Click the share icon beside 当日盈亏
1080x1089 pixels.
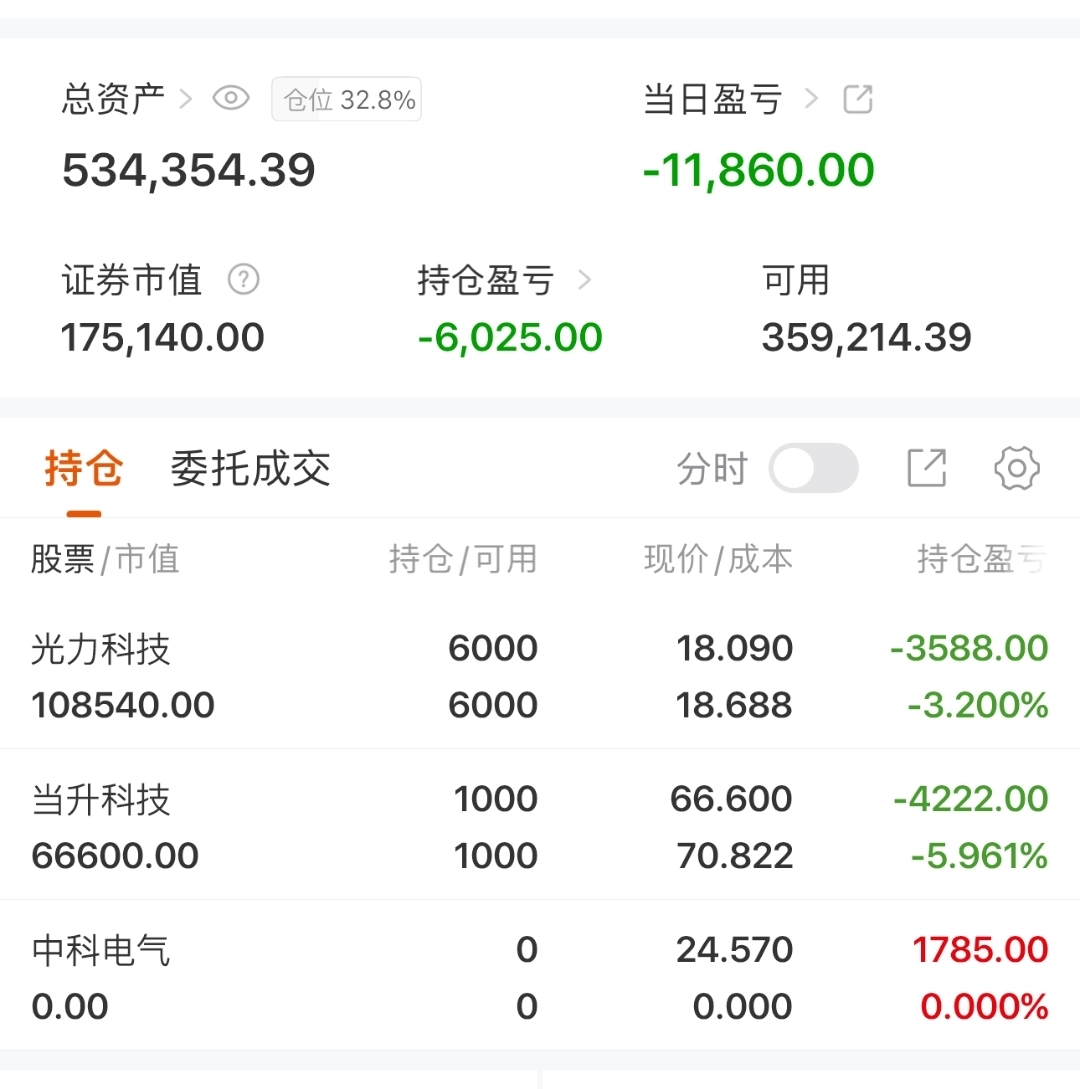[x=858, y=99]
